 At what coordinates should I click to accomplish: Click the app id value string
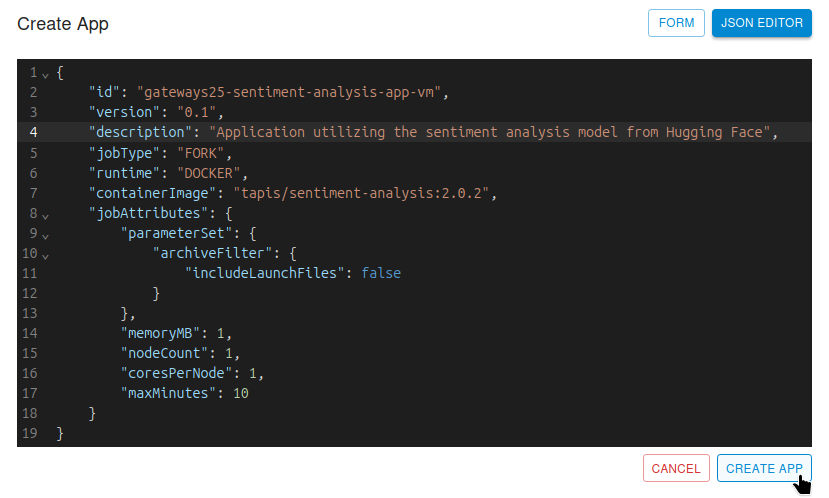(290, 93)
